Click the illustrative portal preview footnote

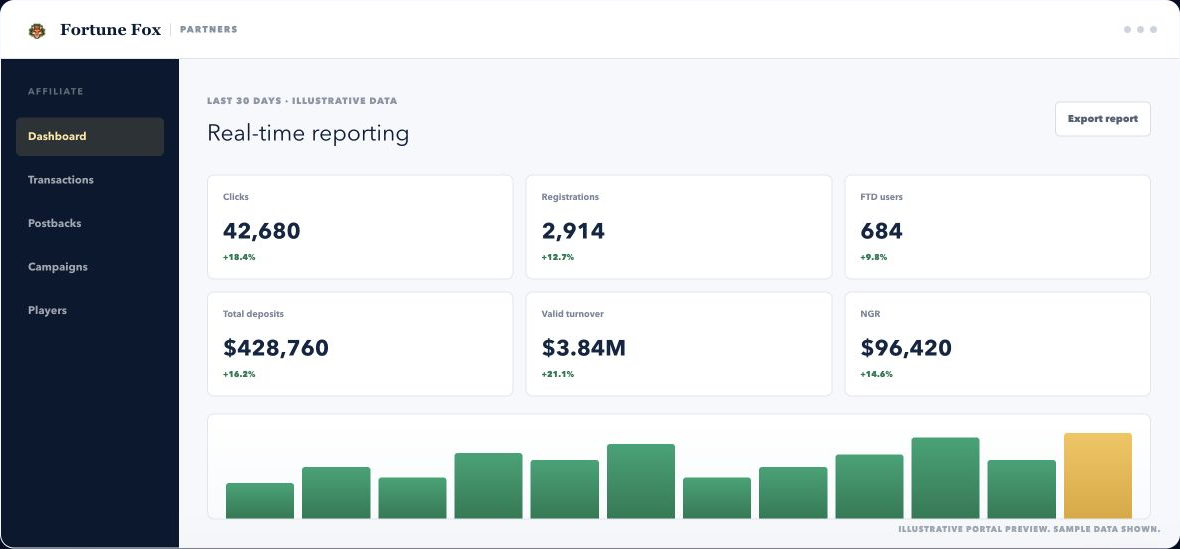[x=1029, y=529]
